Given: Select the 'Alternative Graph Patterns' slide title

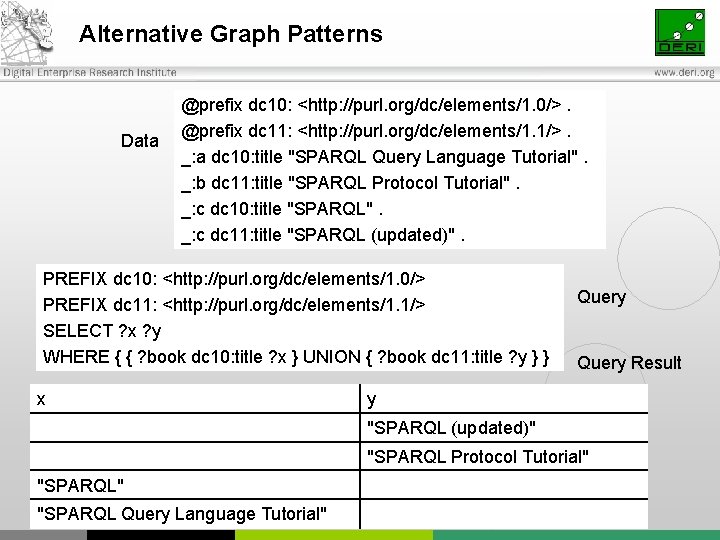Looking at the screenshot, I should coord(231,34).
